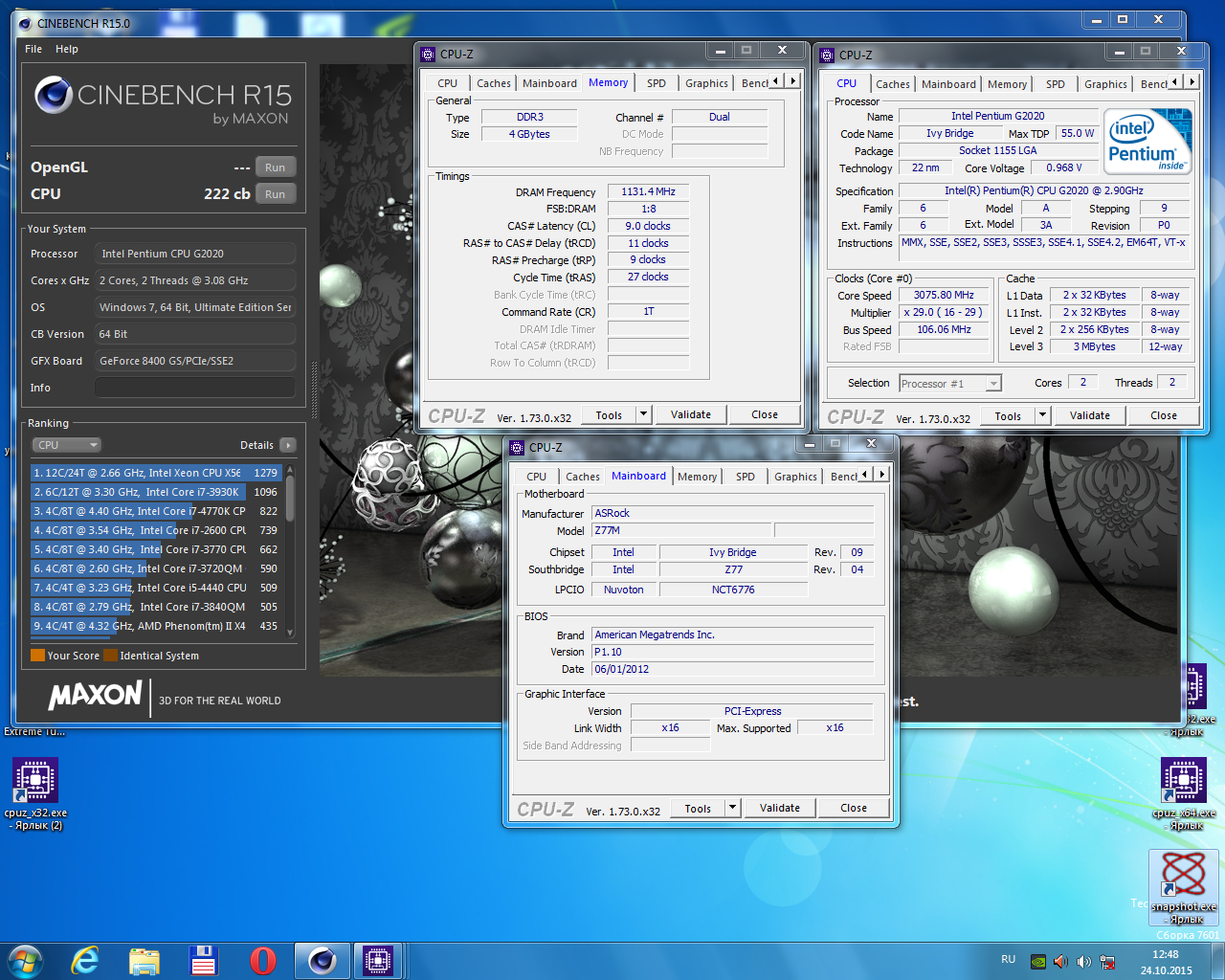Switch to CPU tab in Memory CPU-Z window

click(x=448, y=83)
